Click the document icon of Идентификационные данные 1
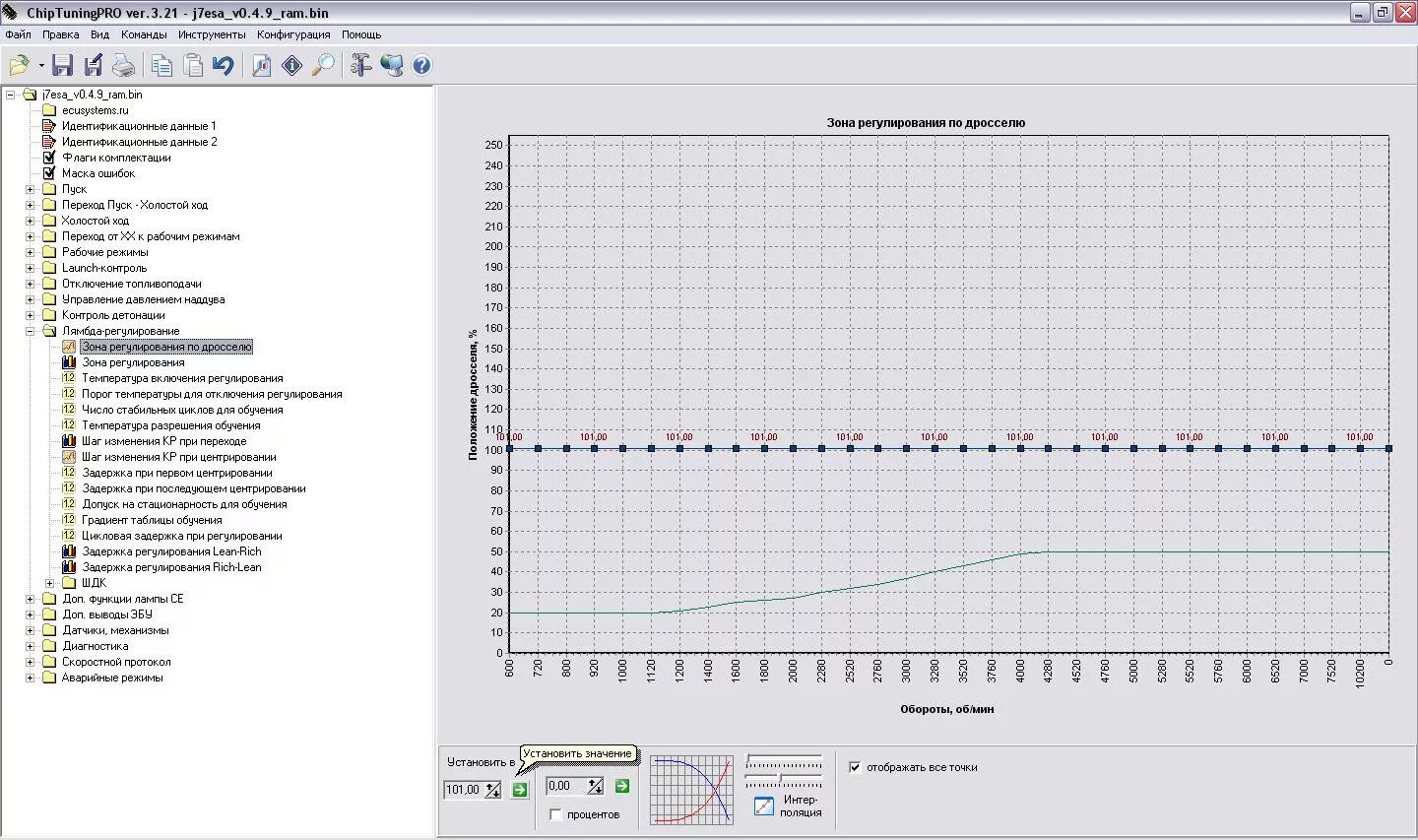Viewport: 1418px width, 840px height. point(49,126)
